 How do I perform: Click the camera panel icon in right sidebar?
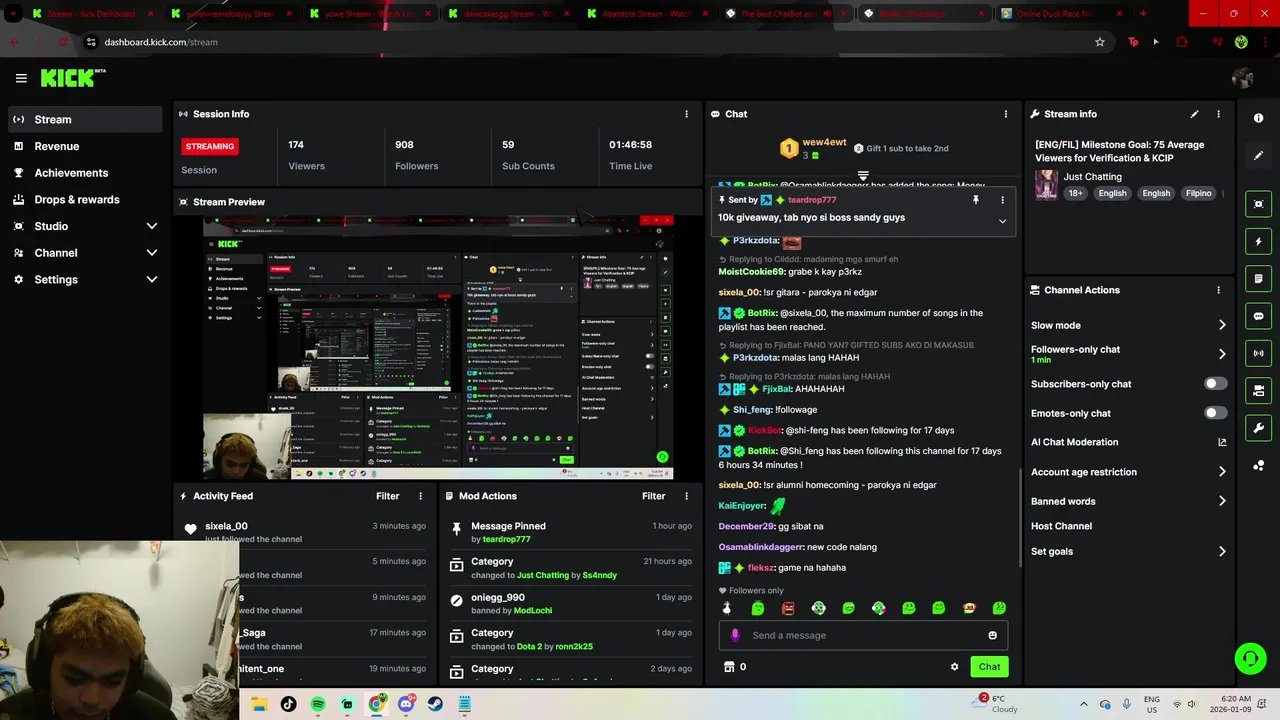[x=1258, y=391]
